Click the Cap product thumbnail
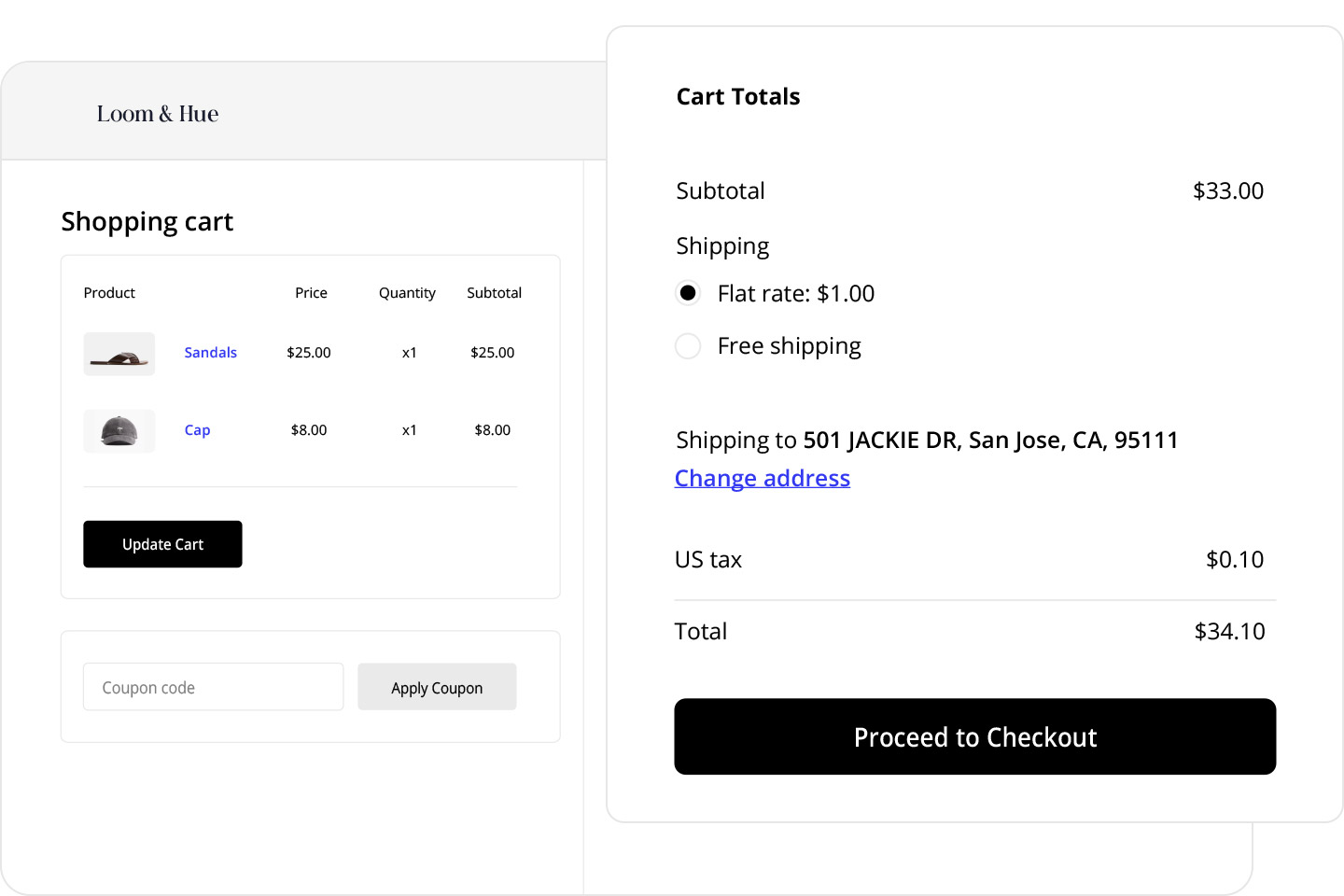 [119, 430]
